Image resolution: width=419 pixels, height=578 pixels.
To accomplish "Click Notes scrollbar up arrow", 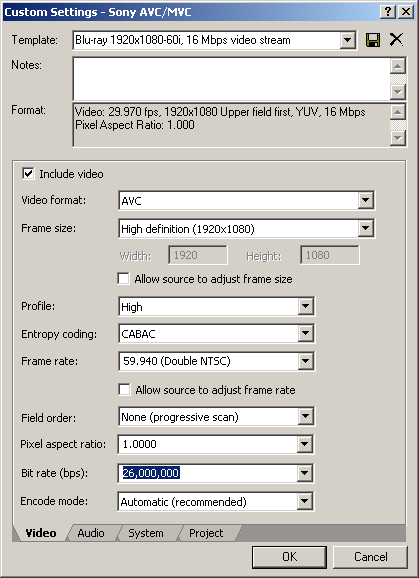I will point(398,66).
